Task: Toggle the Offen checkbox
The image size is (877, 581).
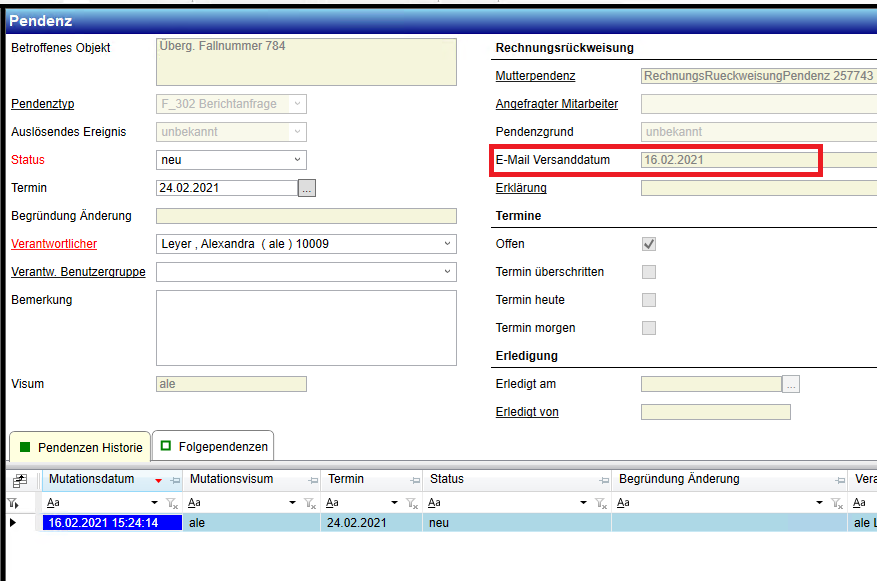Action: [x=649, y=244]
